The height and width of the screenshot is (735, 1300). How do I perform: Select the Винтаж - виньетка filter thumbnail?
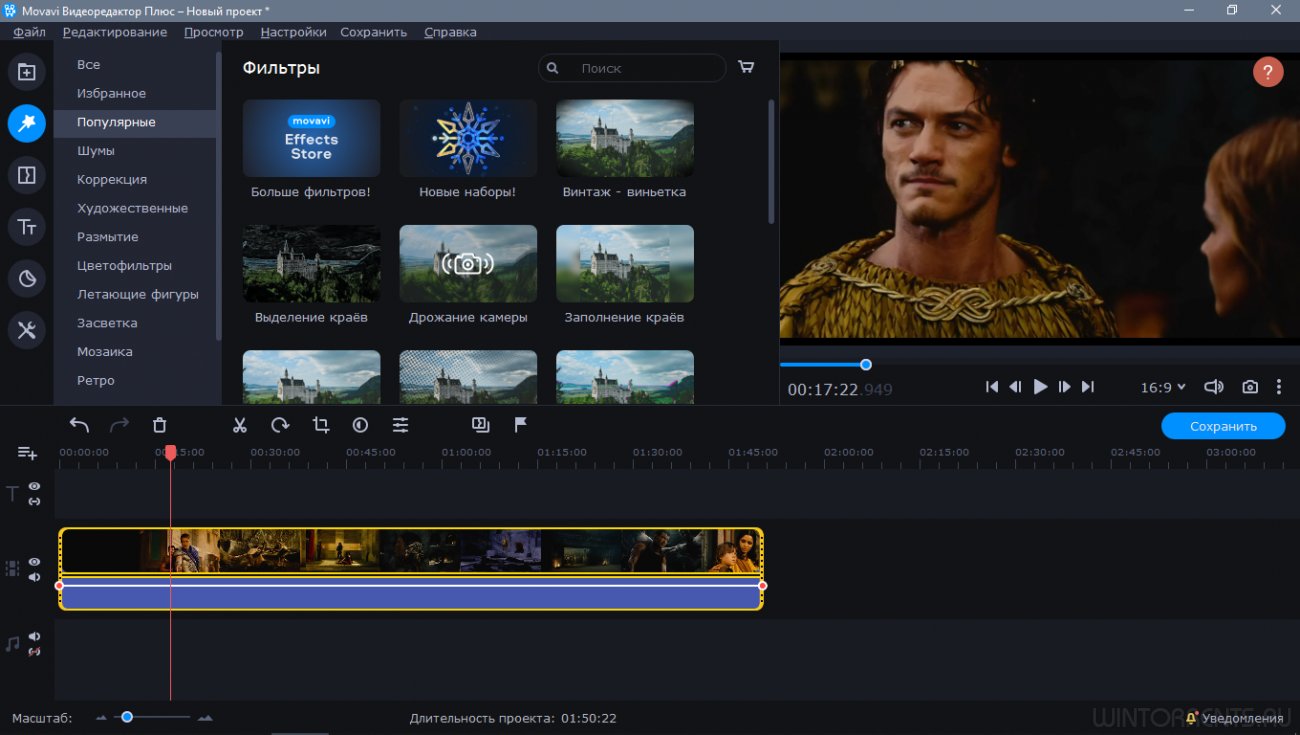[x=625, y=138]
